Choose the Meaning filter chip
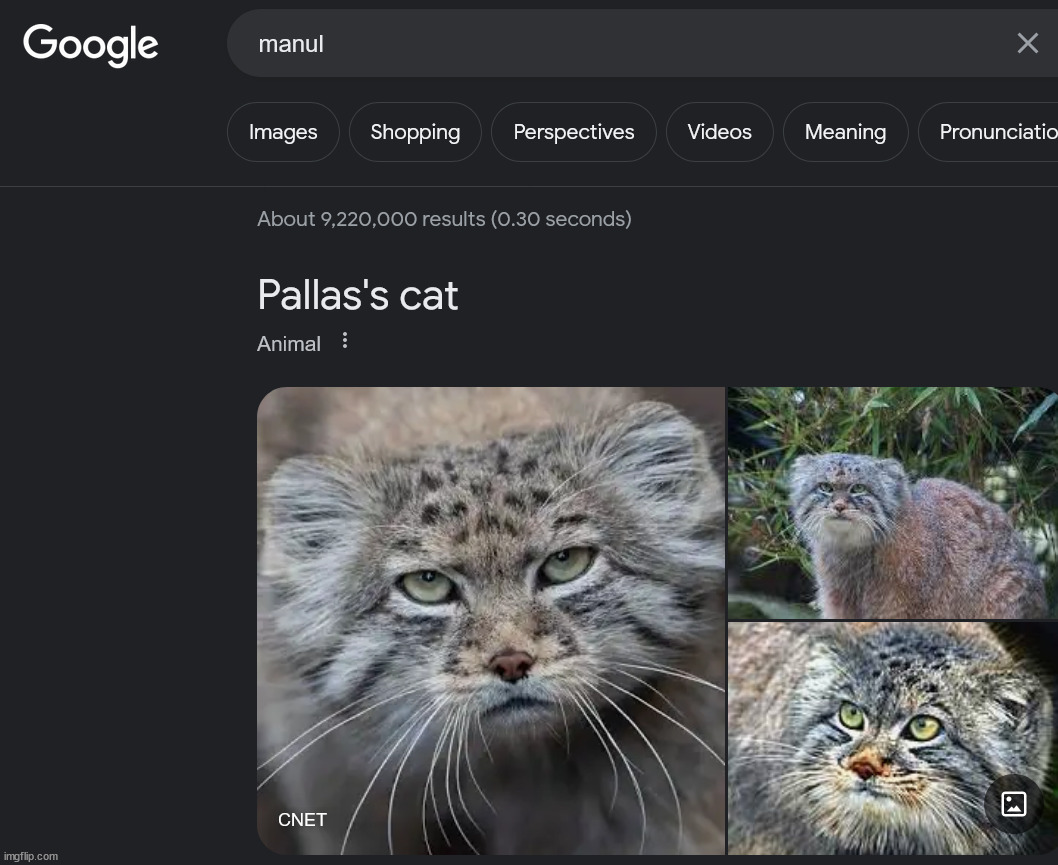The height and width of the screenshot is (865, 1058). 845,132
